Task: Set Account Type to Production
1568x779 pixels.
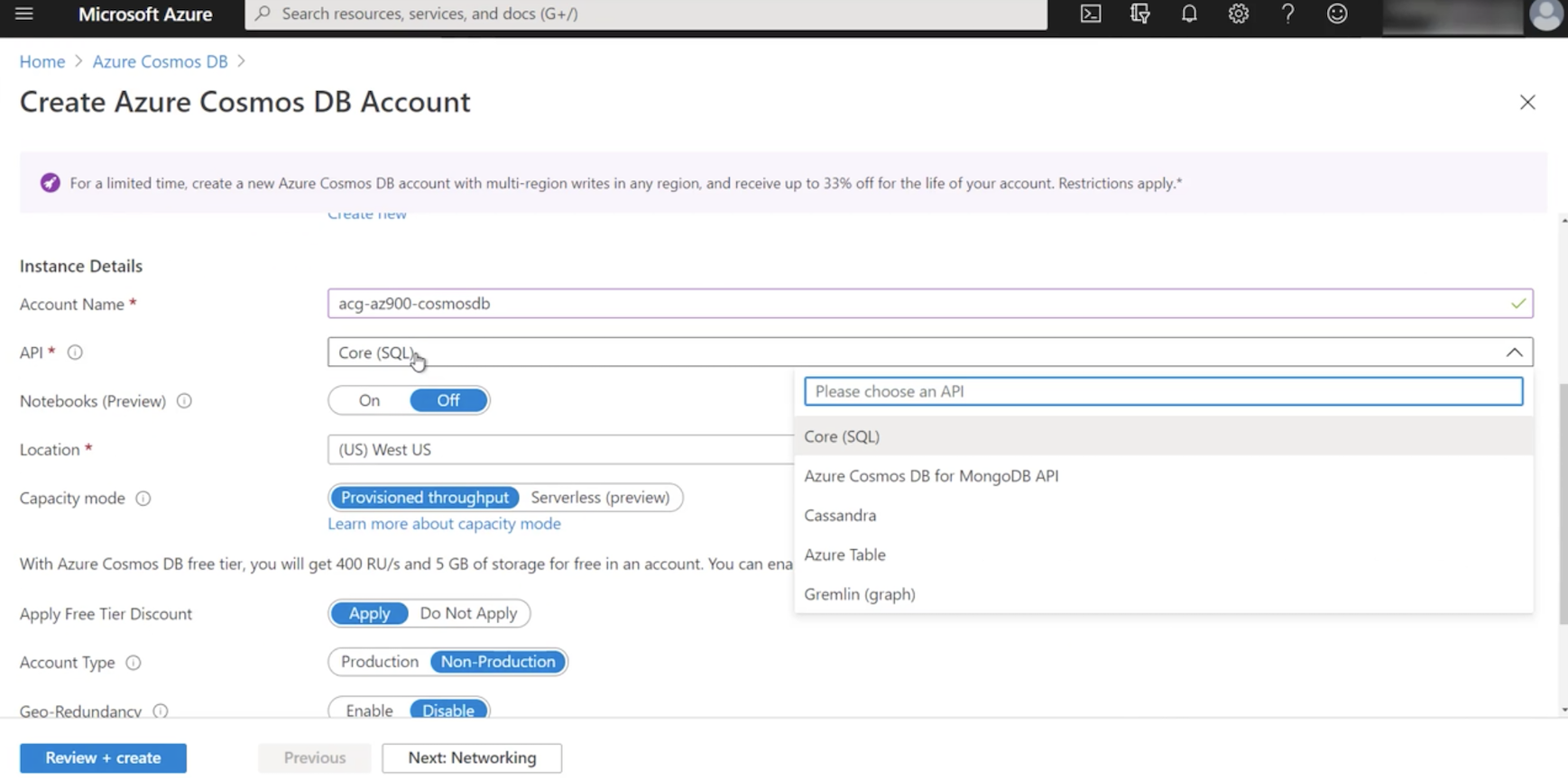Action: click(380, 662)
